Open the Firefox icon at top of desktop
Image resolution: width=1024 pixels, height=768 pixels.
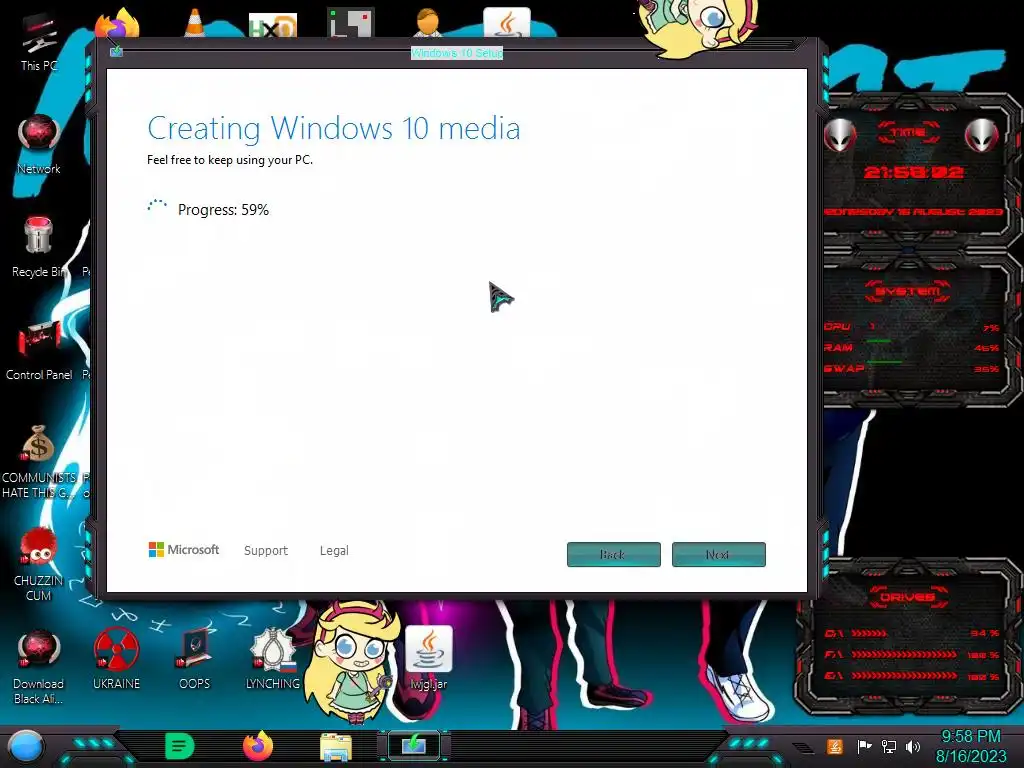pos(116,23)
